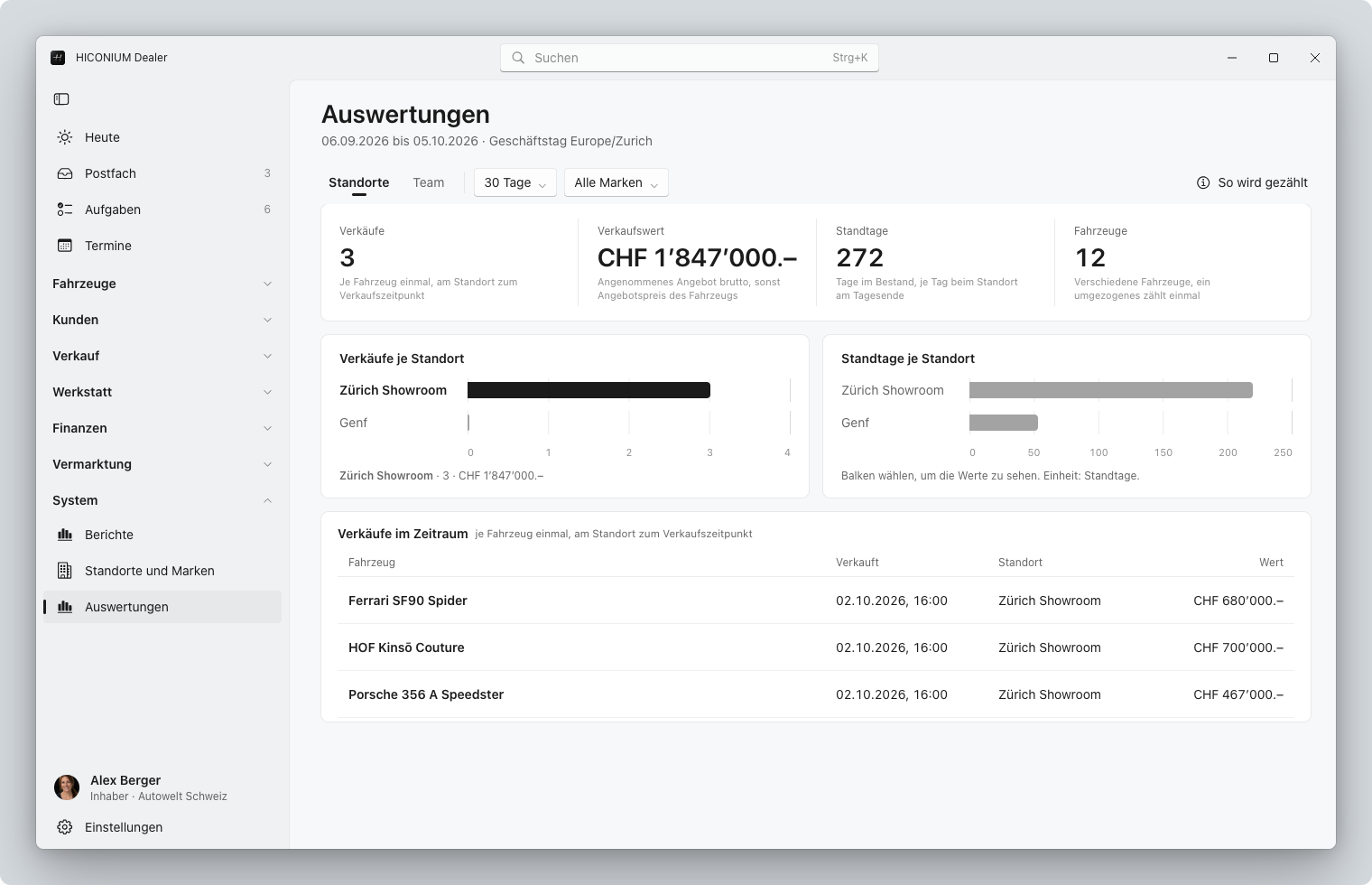Expand the Kunden section
1372x885 pixels.
click(162, 320)
